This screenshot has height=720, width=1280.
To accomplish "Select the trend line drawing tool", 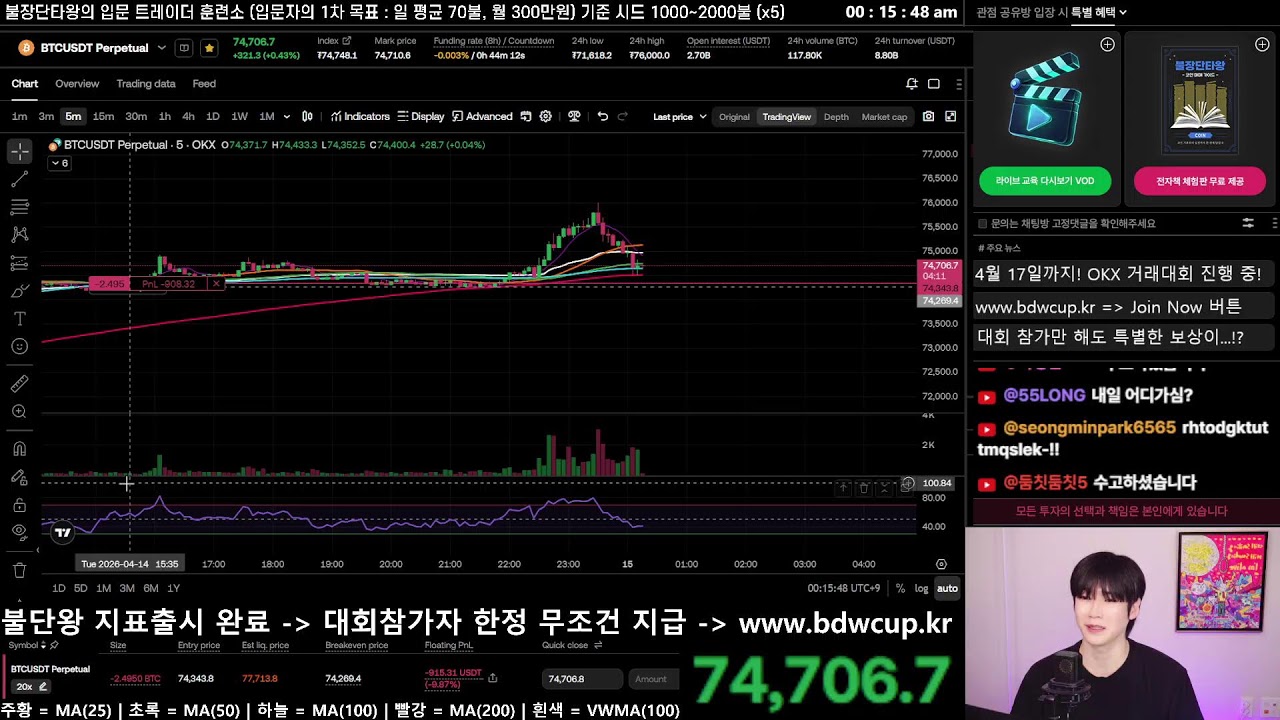I will click(x=19, y=180).
